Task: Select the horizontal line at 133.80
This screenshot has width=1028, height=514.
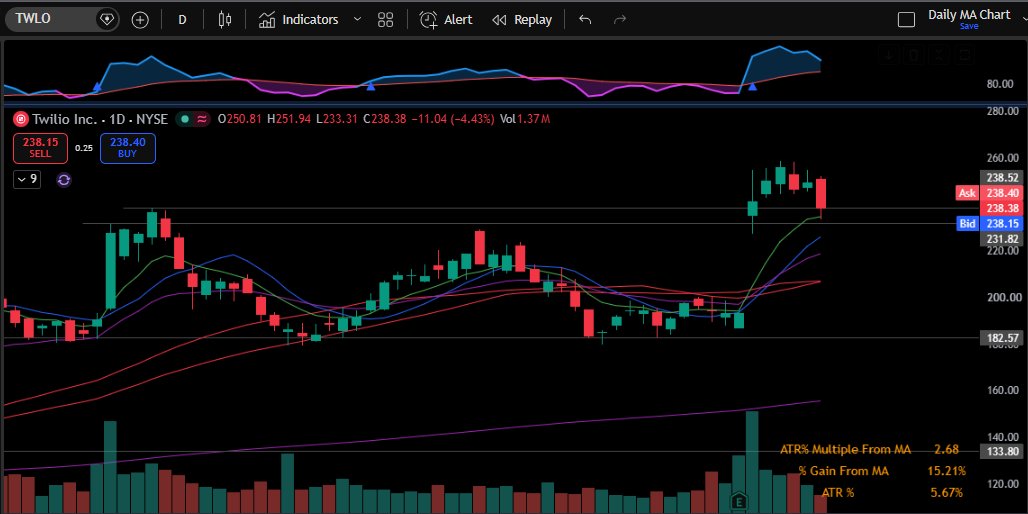Action: click(x=492, y=452)
